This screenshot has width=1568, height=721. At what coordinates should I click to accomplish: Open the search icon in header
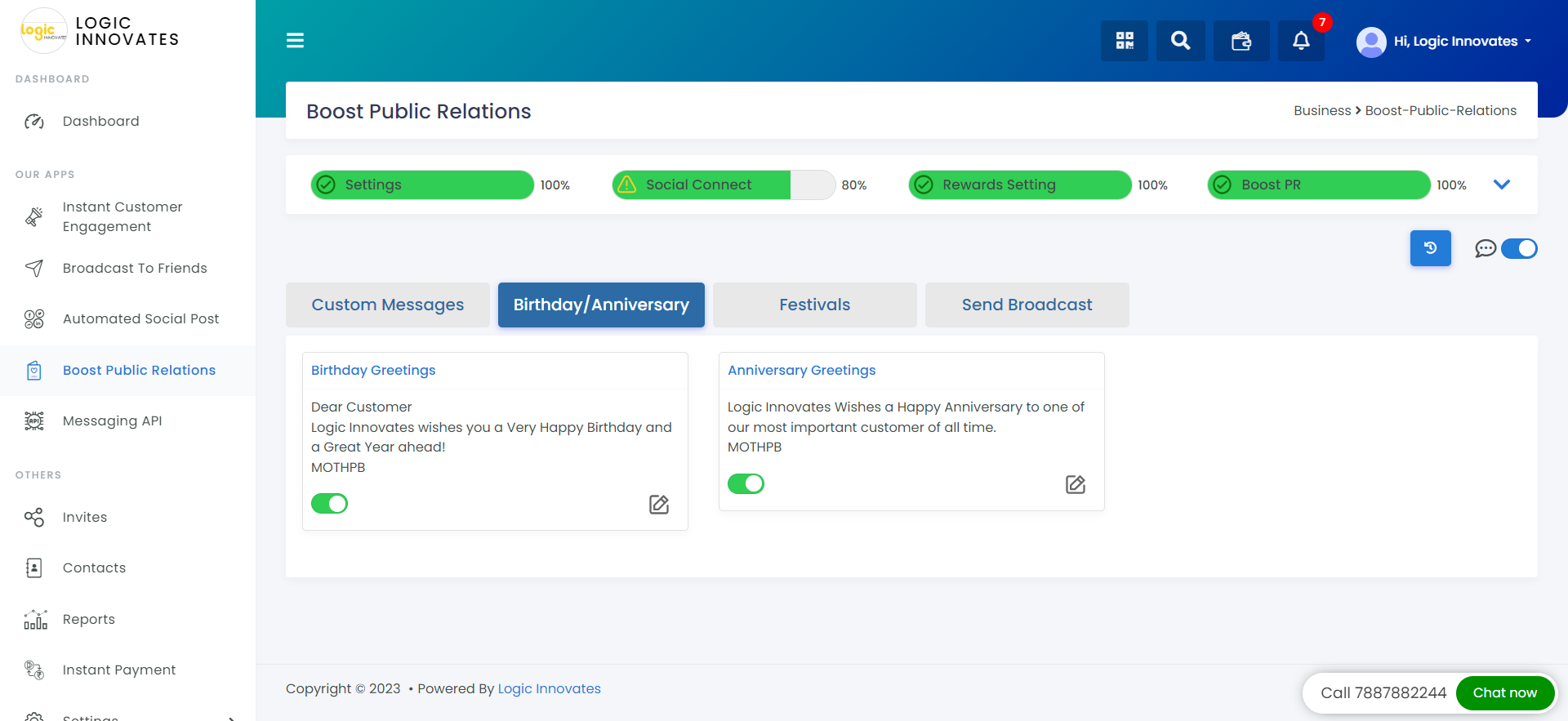click(1181, 41)
